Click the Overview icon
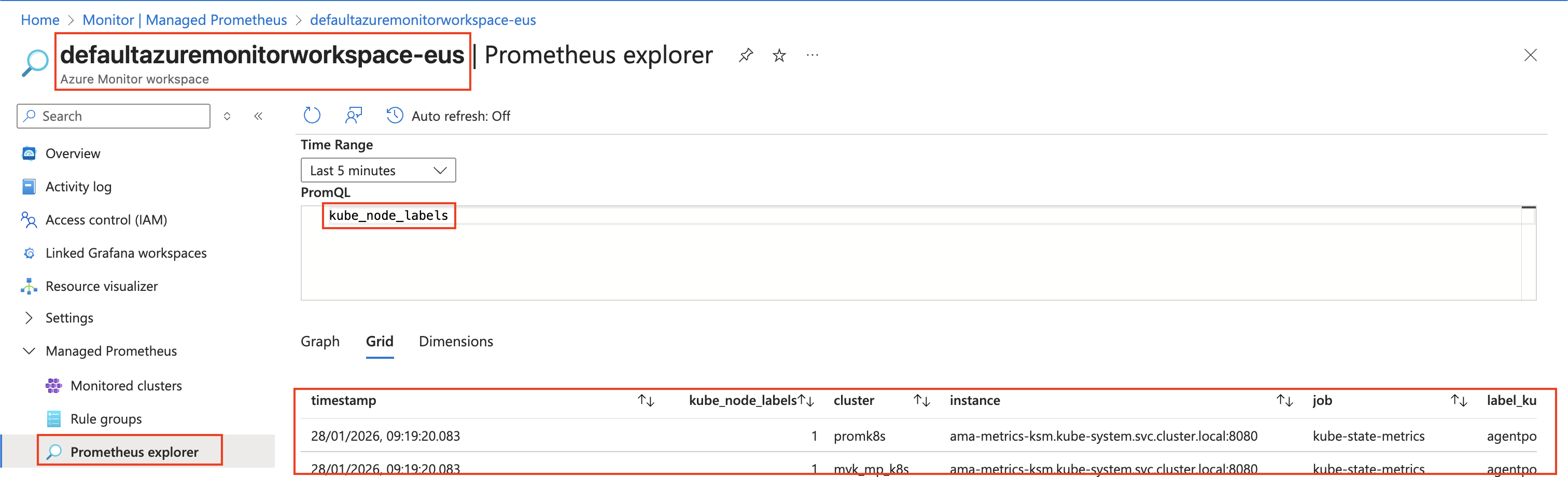 click(29, 153)
